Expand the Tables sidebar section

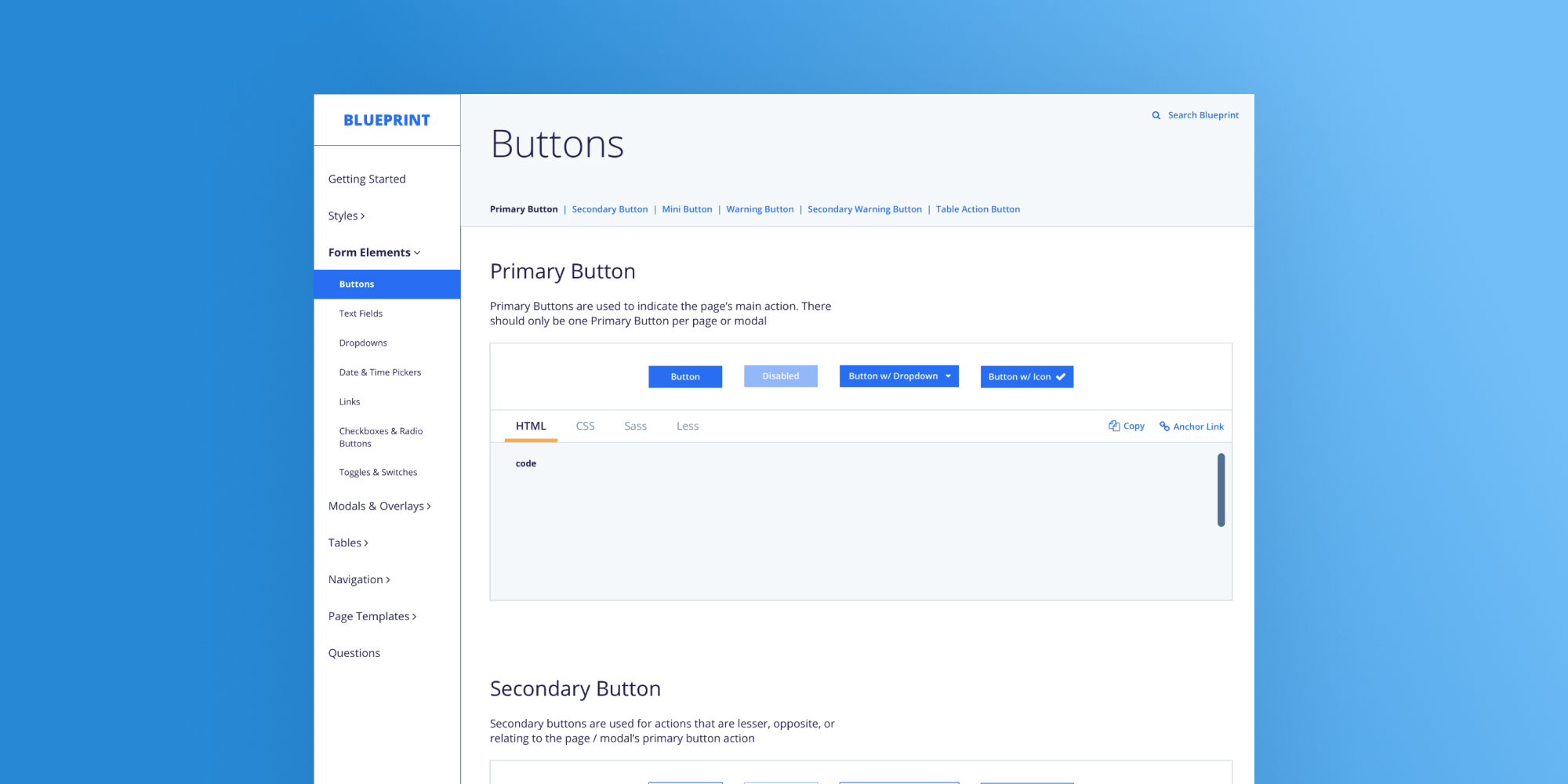click(348, 543)
